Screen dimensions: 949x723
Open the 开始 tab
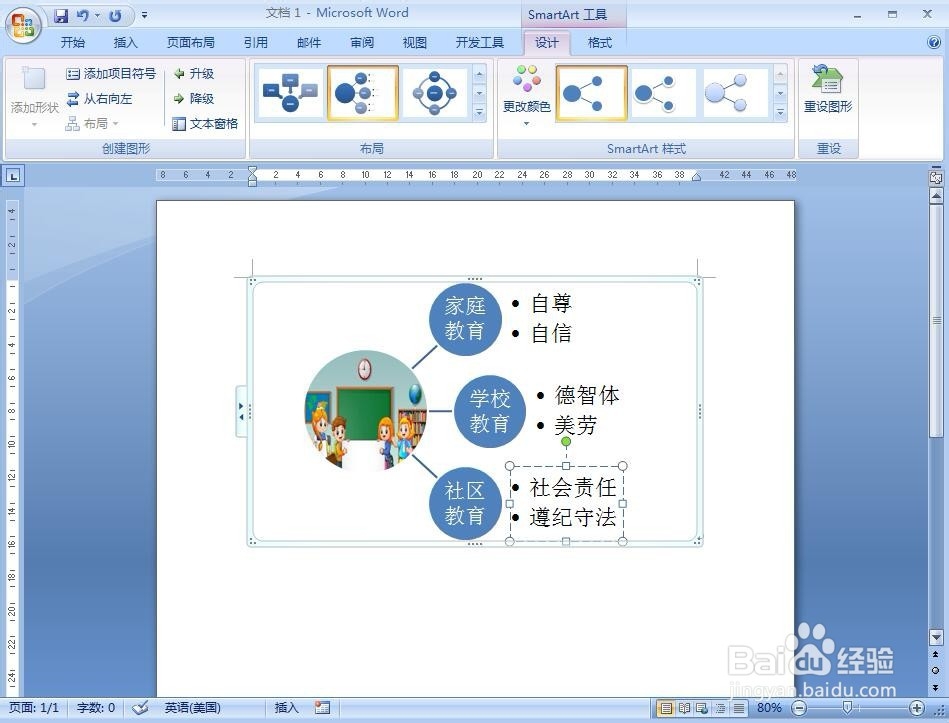pyautogui.click(x=73, y=42)
